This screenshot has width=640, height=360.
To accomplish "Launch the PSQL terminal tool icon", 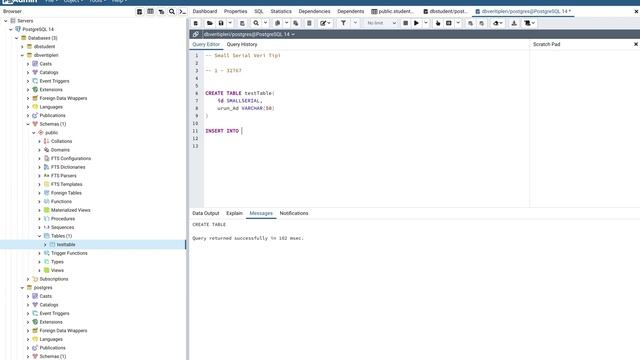I will click(182, 12).
